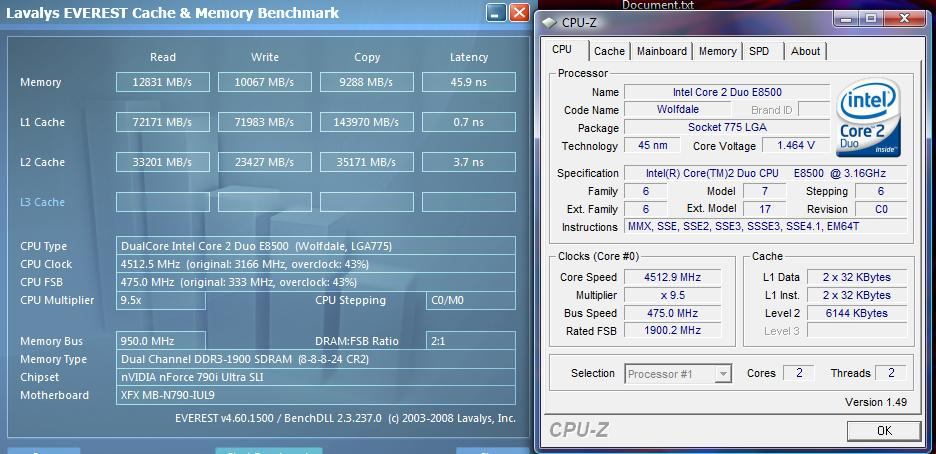Click the Instructions field listing SSE4.1

point(766,227)
